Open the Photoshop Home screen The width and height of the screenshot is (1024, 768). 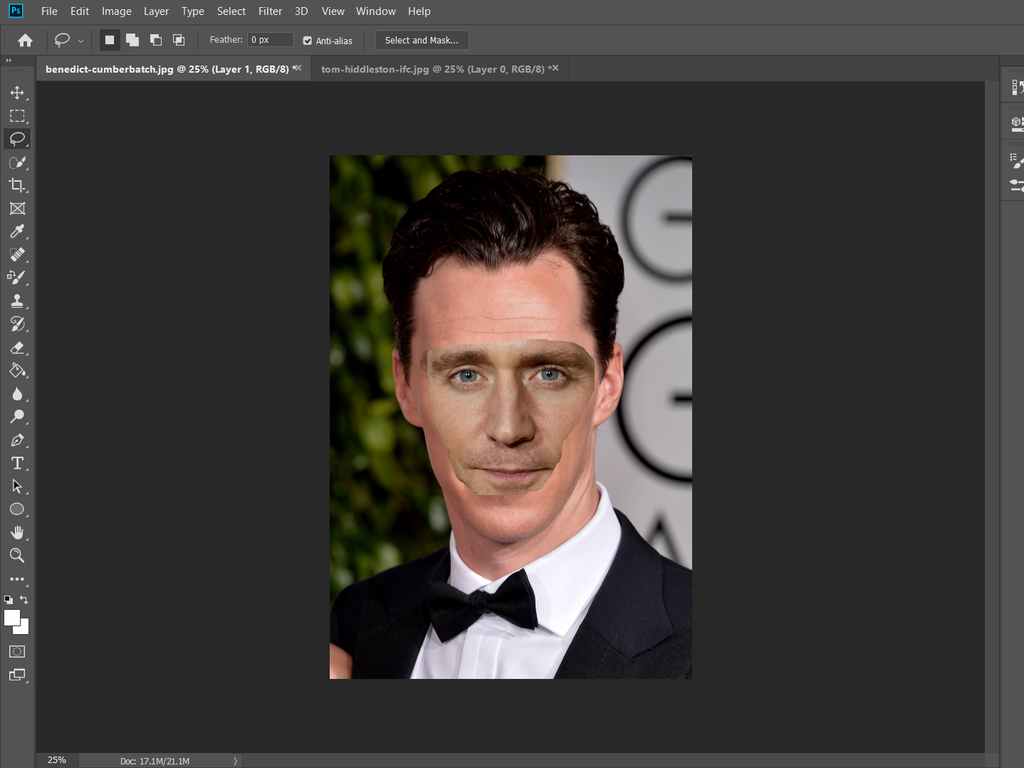tap(23, 40)
